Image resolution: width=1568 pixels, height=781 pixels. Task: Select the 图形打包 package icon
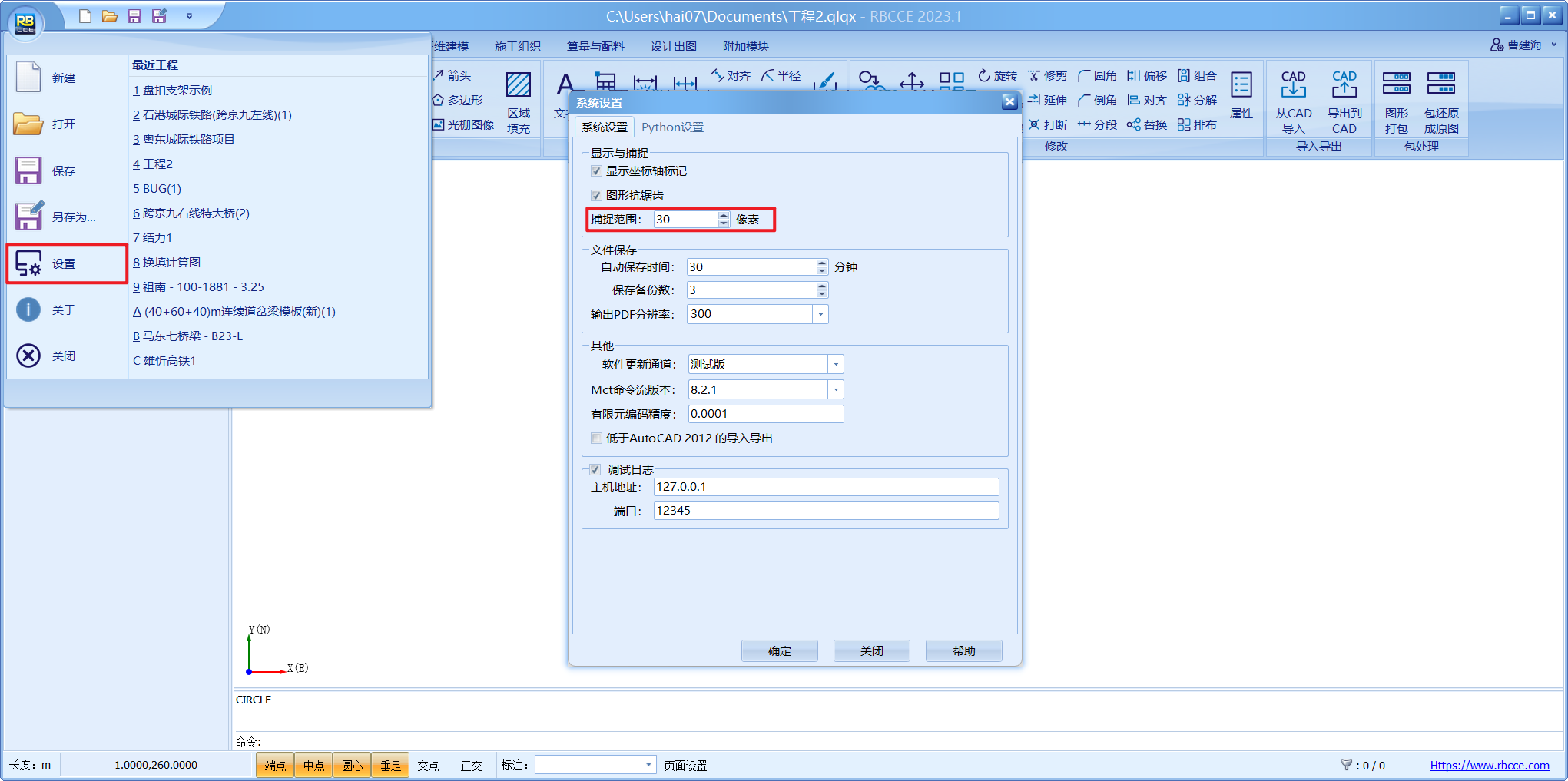[1396, 83]
